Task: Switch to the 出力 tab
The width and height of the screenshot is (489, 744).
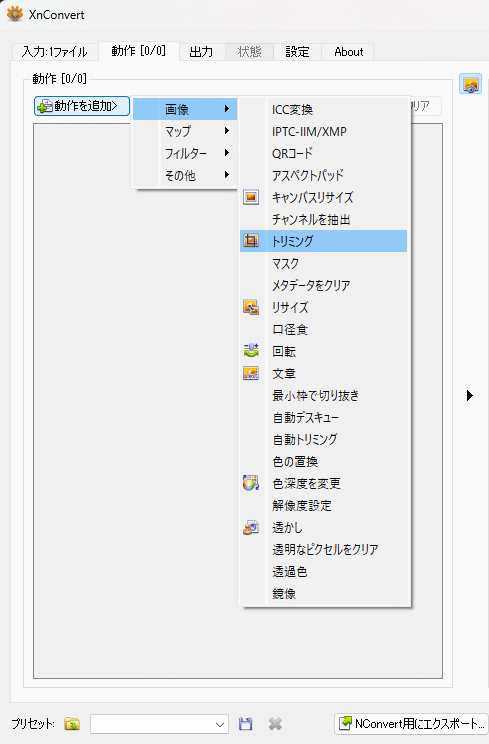Action: [x=201, y=52]
